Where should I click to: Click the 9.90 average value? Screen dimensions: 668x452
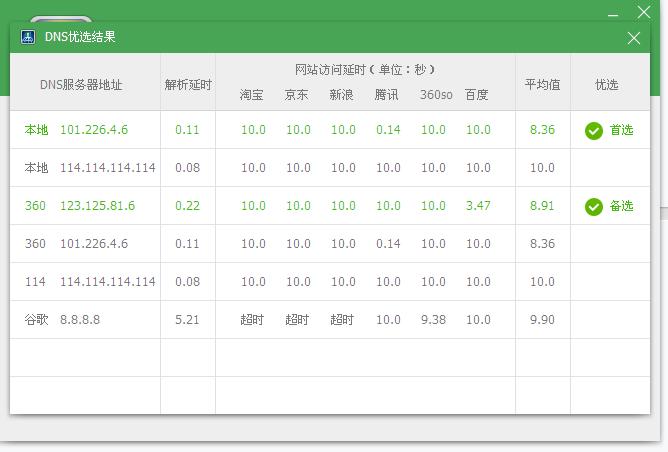point(542,319)
